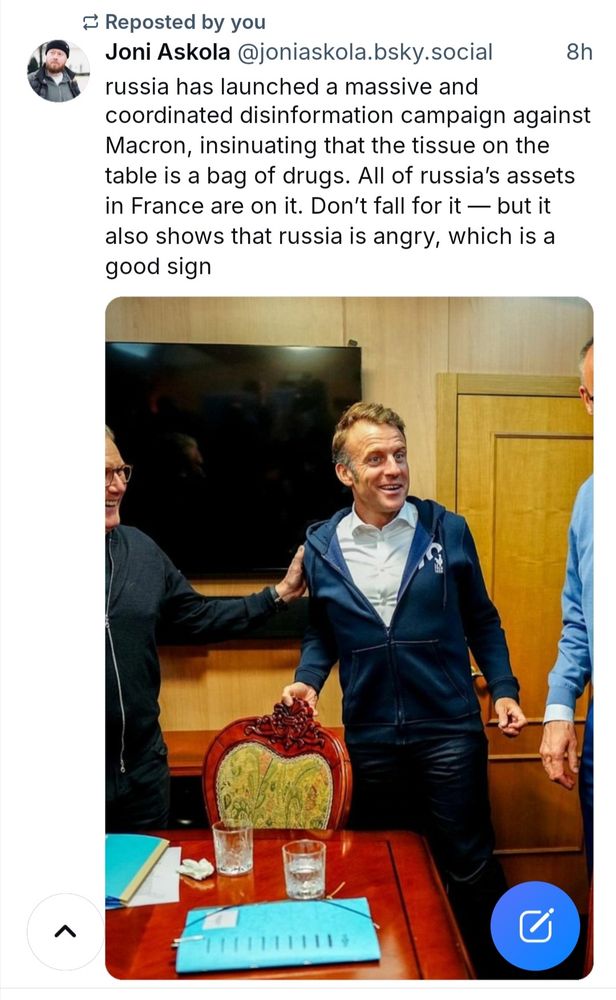Image resolution: width=616 pixels, height=1000 pixels.
Task: Click the upward caret inside the white circle
Action: click(65, 932)
